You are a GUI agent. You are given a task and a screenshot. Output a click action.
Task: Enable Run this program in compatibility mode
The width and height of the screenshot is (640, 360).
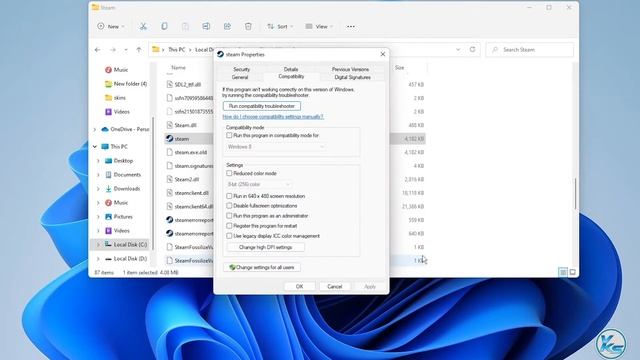(229, 135)
